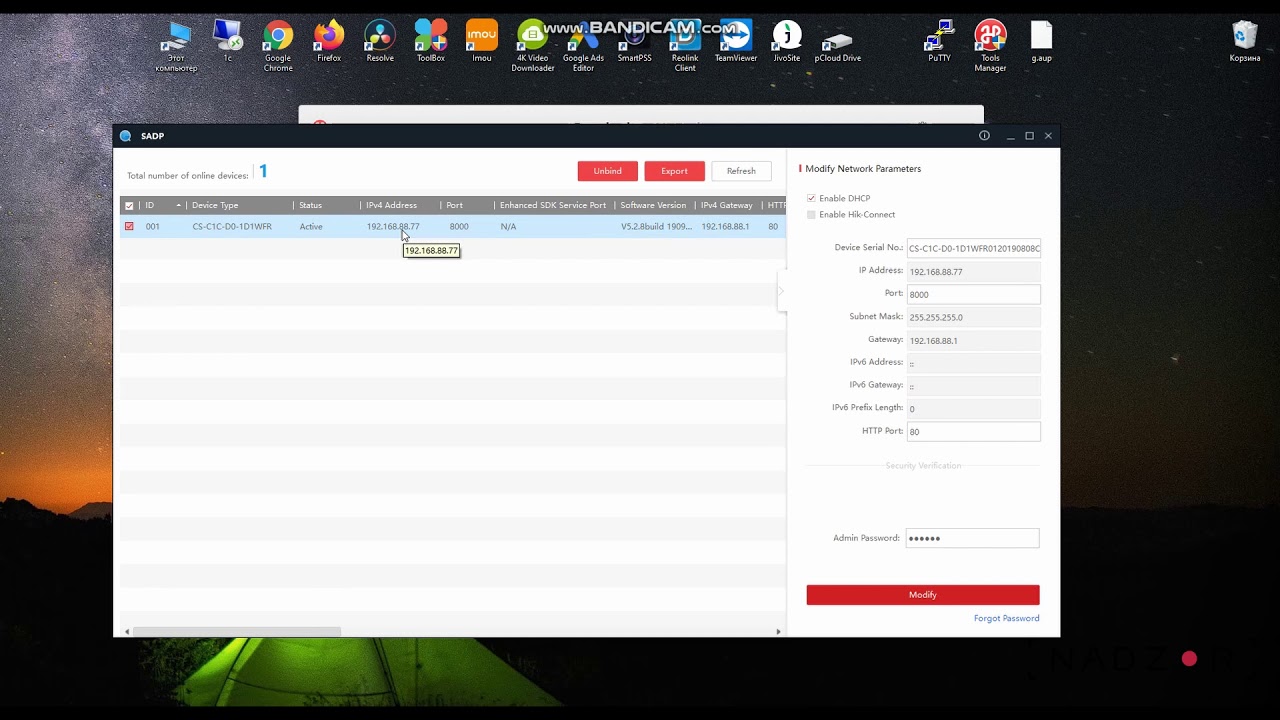The width and height of the screenshot is (1280, 720).
Task: Open the JivoSite desktop shortcut
Action: 787,42
